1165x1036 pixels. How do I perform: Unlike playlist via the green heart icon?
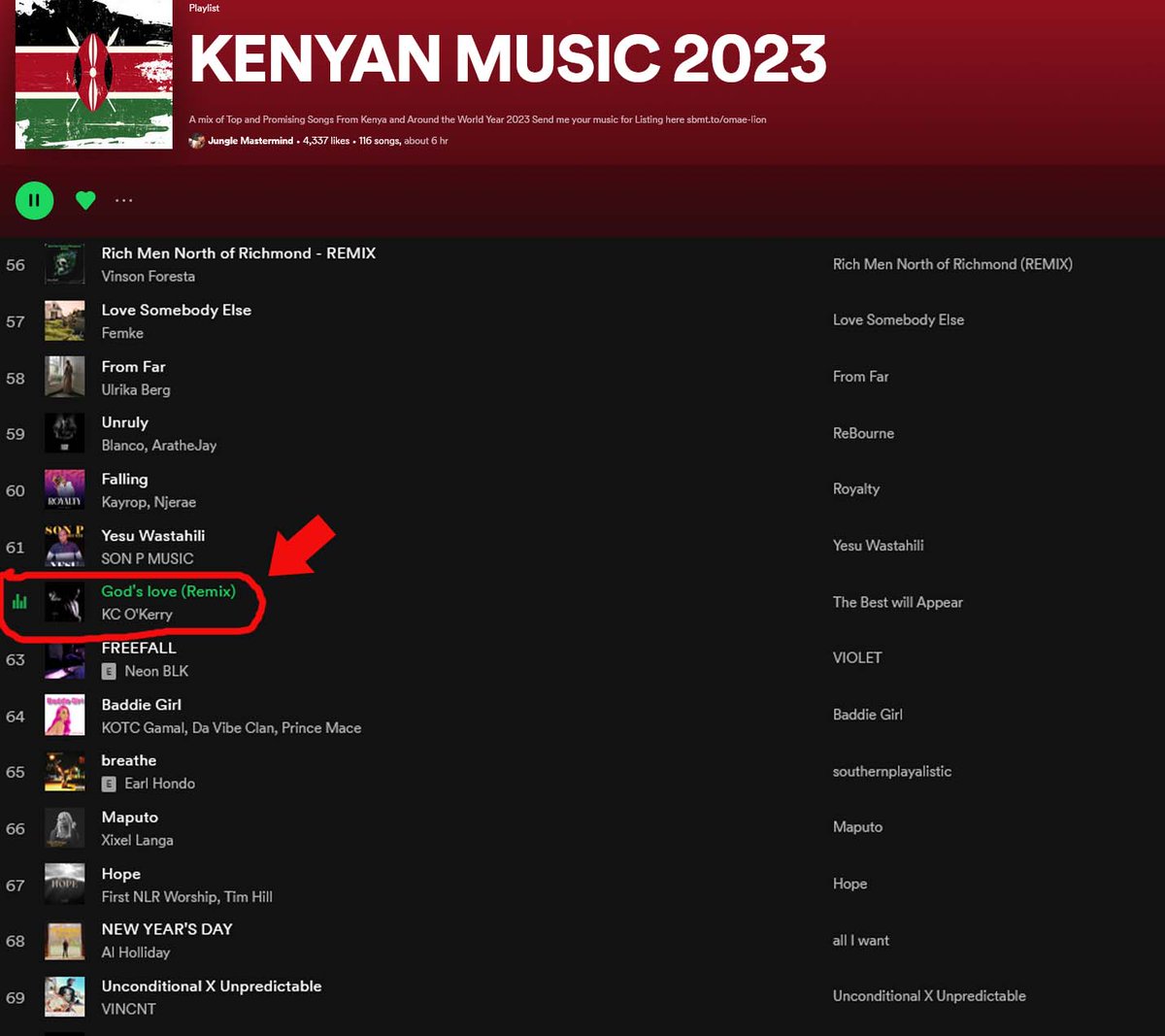pos(85,200)
